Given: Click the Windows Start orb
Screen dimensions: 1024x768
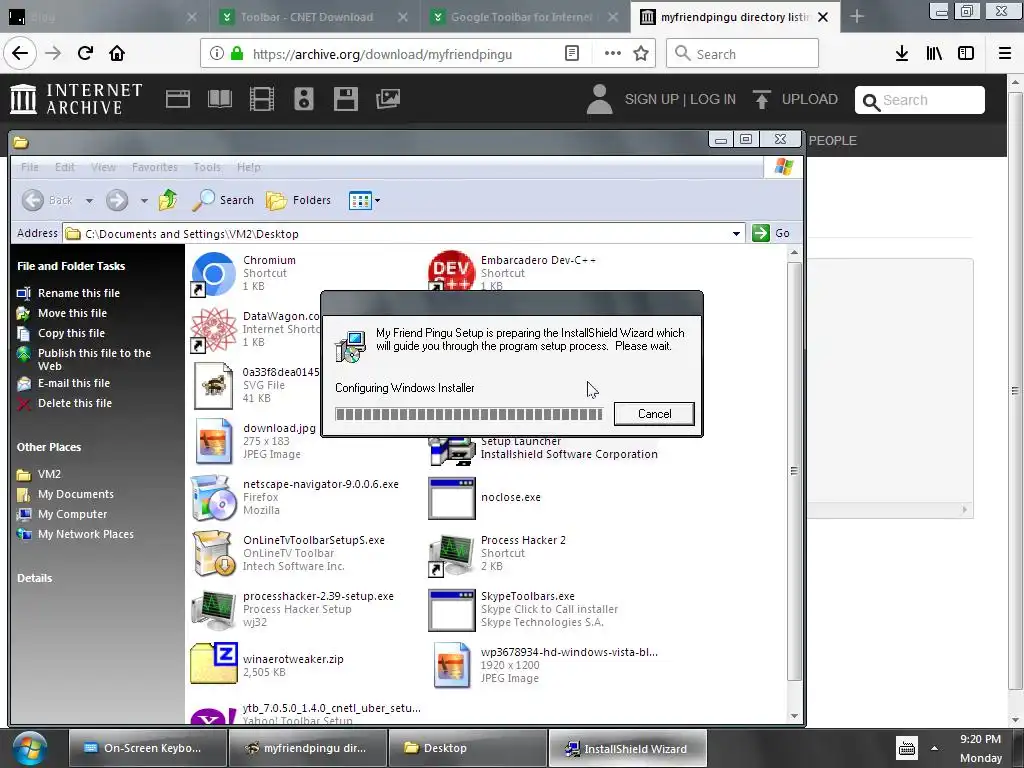Looking at the screenshot, I should tap(29, 748).
